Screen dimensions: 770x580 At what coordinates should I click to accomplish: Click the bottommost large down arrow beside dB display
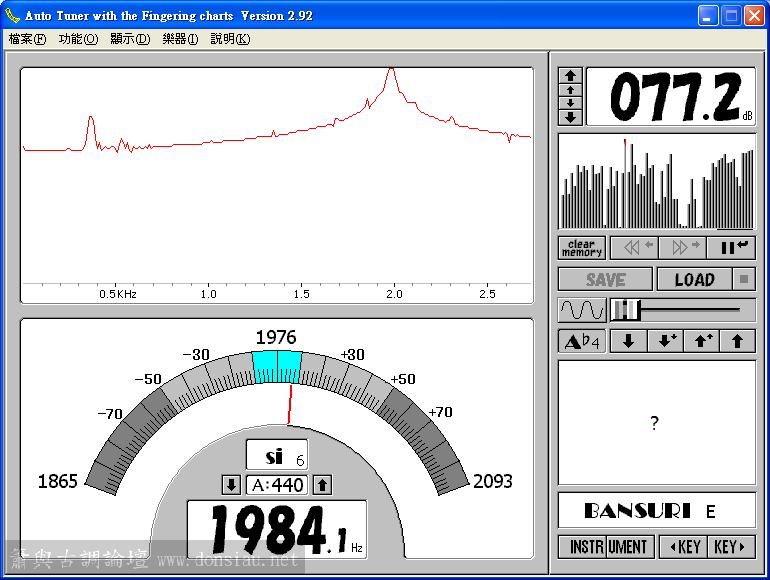click(x=570, y=117)
